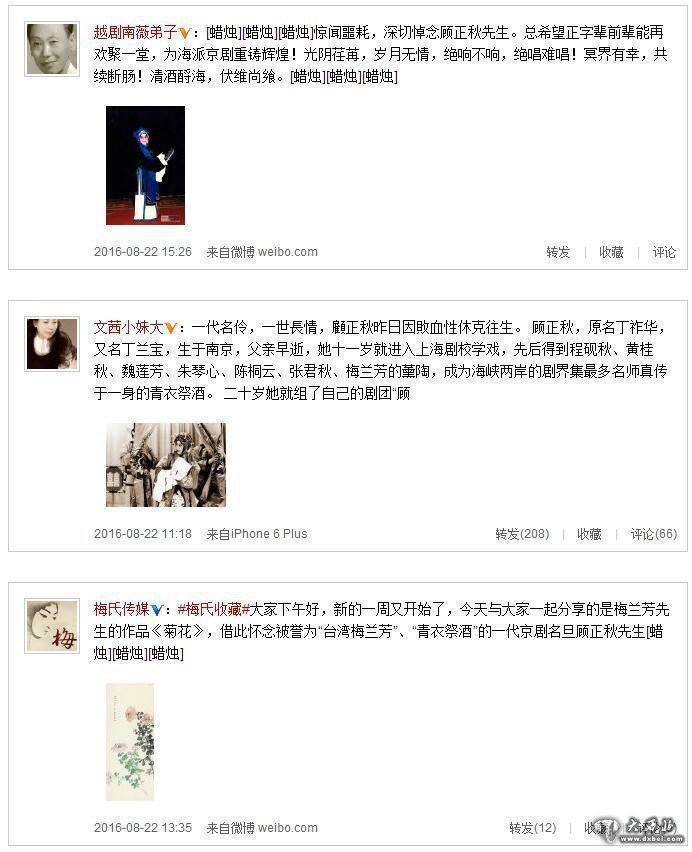View the chrysanthemum painting thumbnail
Screen dimensions: 692x852
coord(130,742)
